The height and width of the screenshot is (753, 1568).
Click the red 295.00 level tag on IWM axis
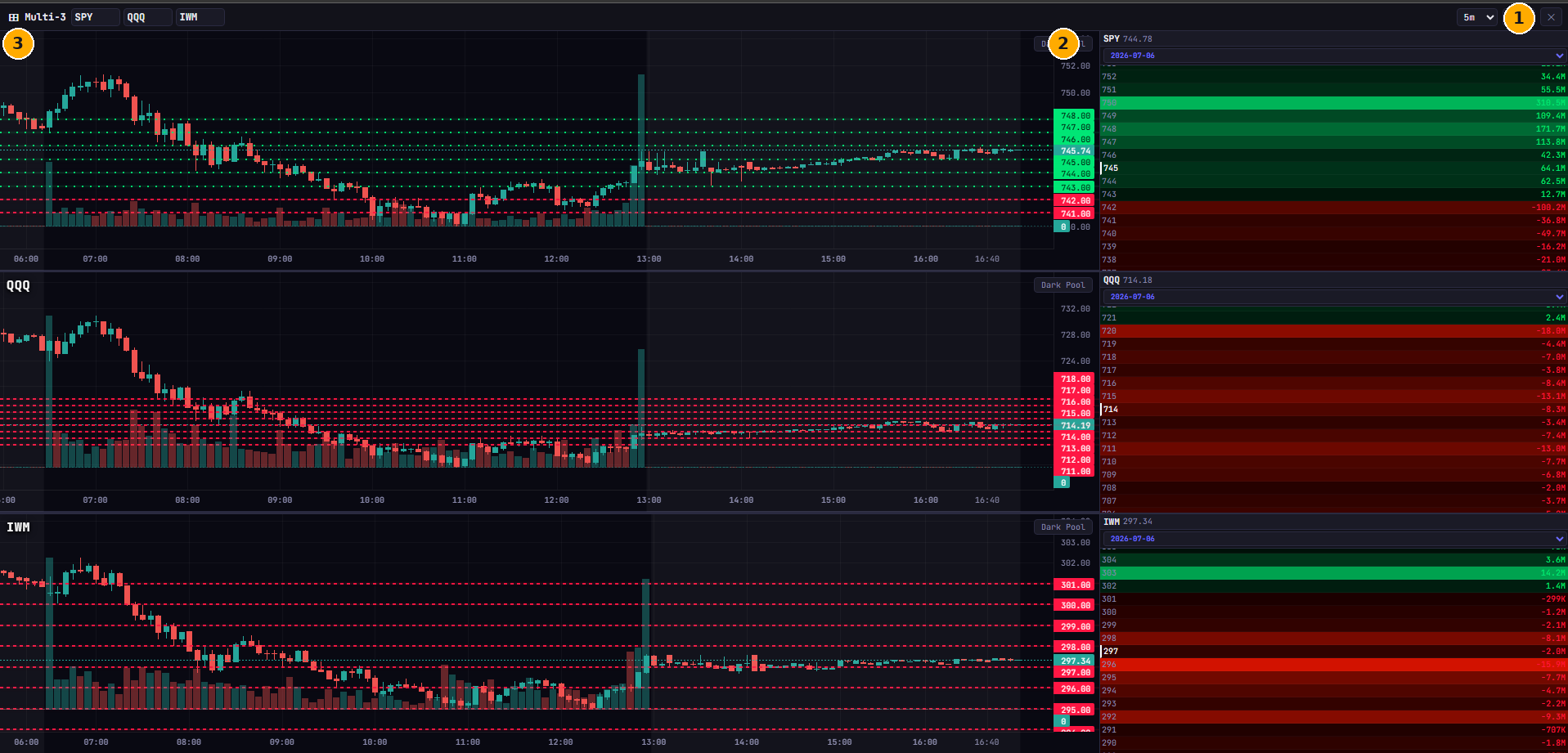point(1074,710)
